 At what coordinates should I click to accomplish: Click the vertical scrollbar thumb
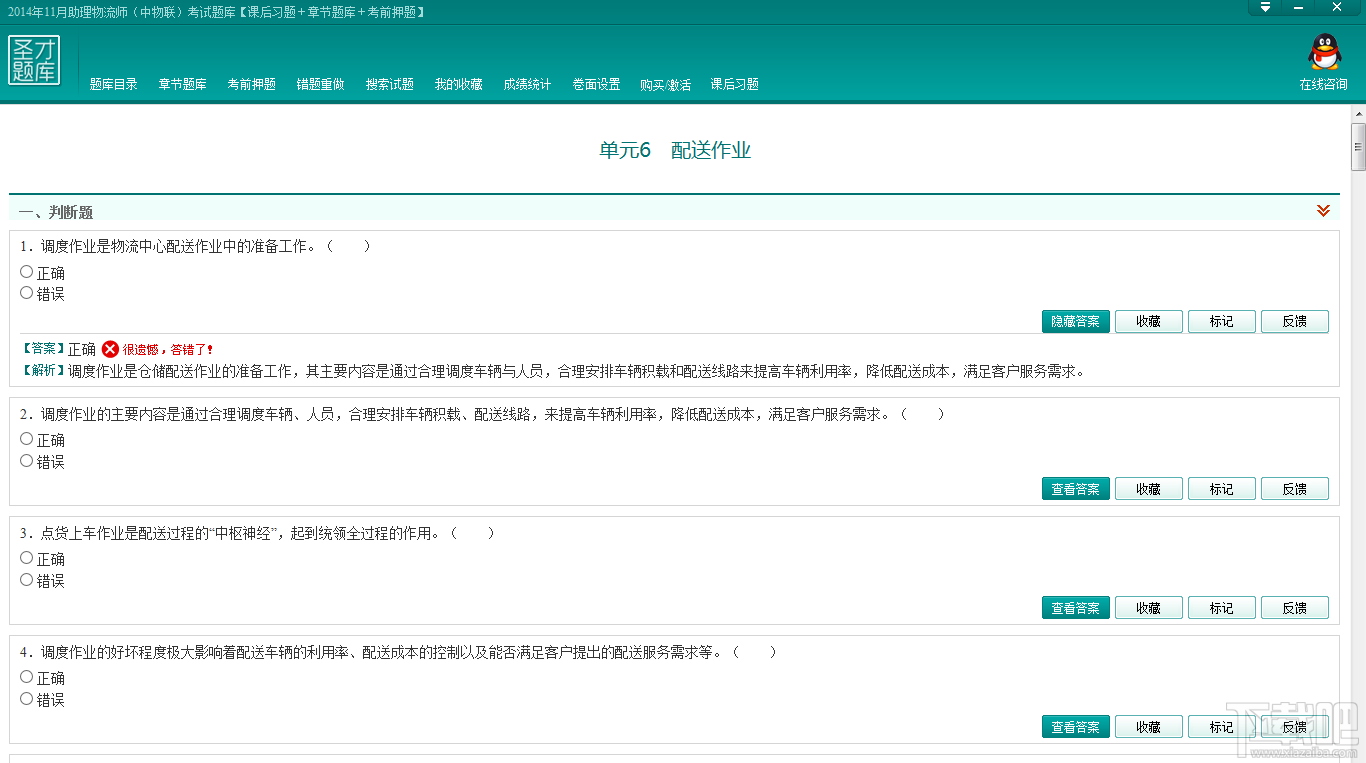(1358, 146)
